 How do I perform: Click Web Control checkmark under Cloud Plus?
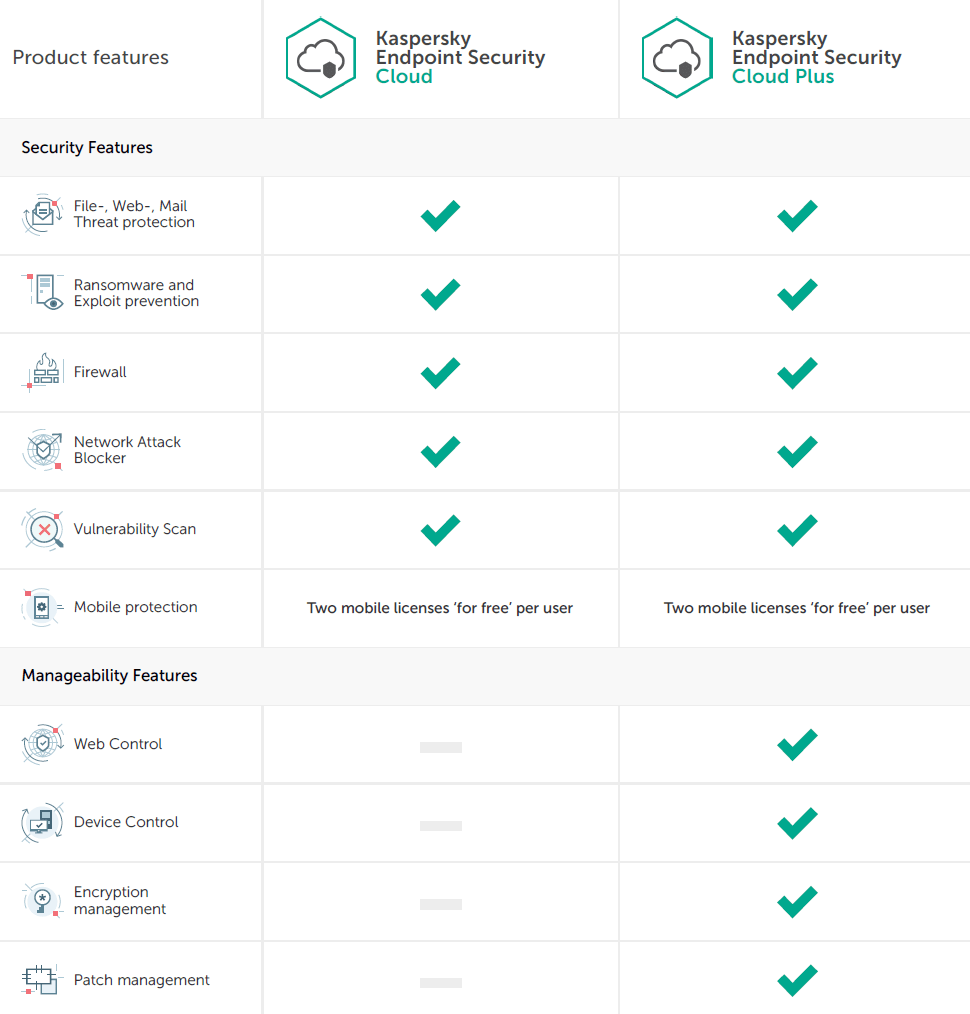coord(797,744)
